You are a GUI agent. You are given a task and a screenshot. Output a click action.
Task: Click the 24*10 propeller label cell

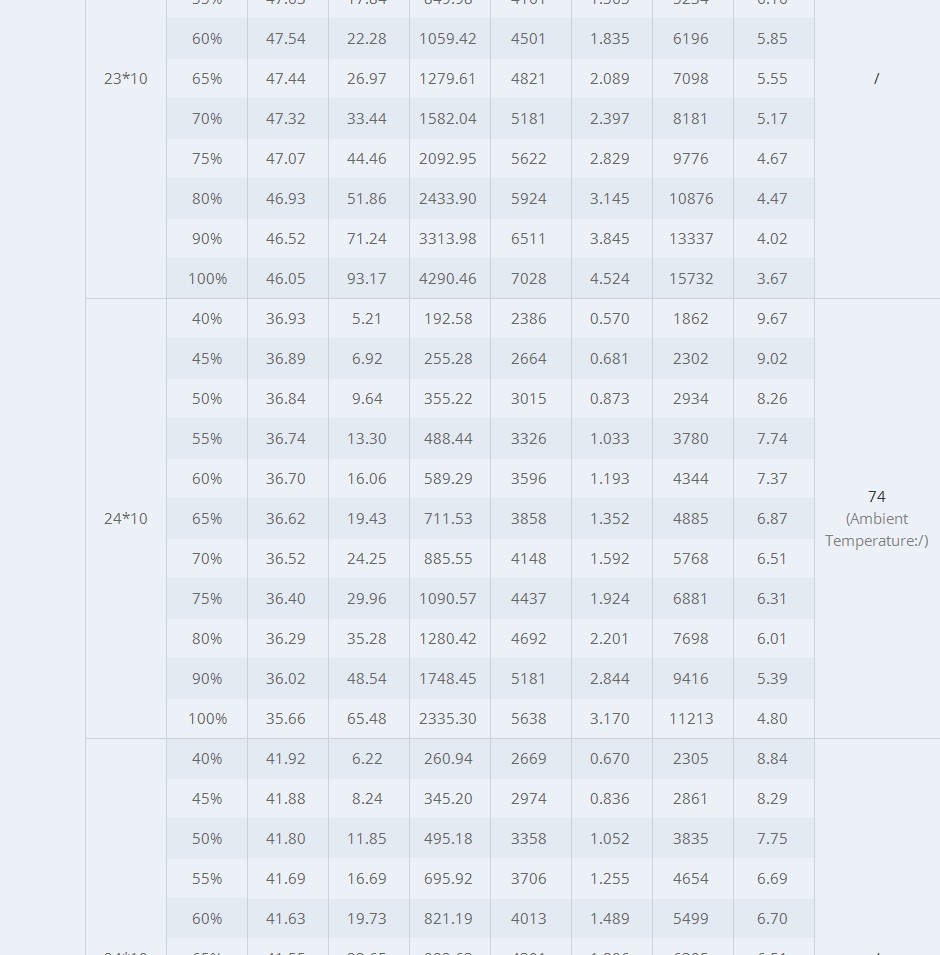point(126,519)
